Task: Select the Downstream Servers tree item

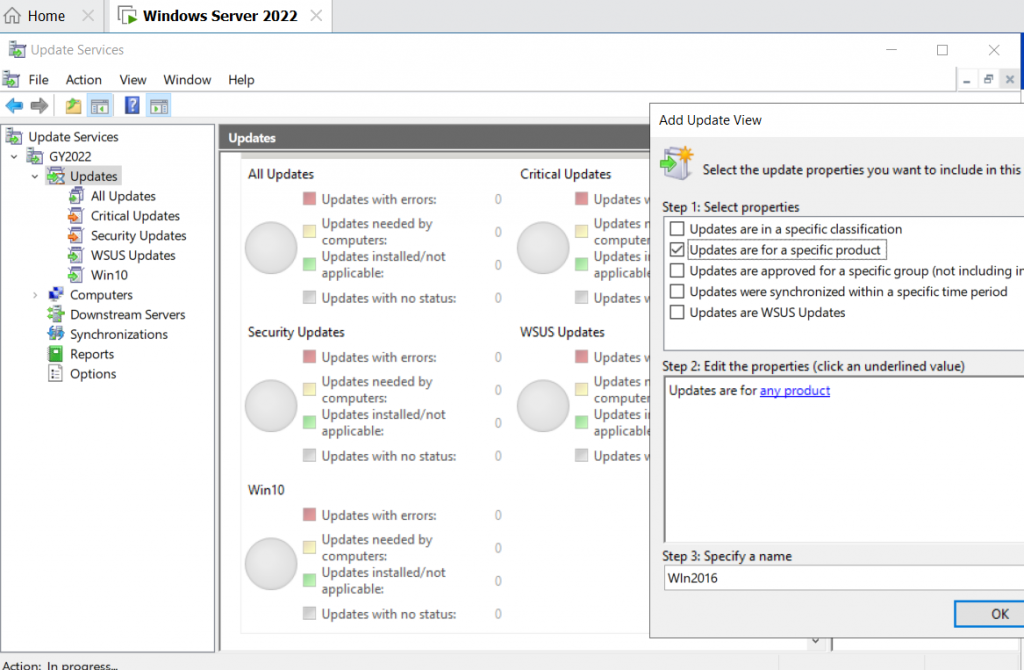Action: (x=127, y=314)
